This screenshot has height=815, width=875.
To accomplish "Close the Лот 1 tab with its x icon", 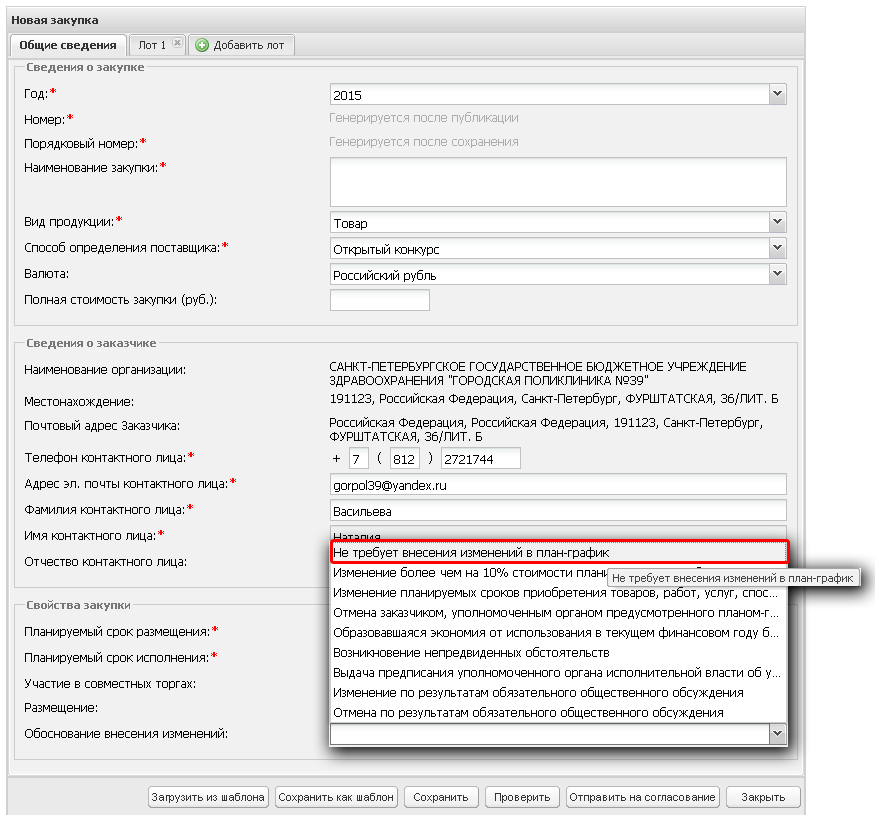I will pos(177,43).
